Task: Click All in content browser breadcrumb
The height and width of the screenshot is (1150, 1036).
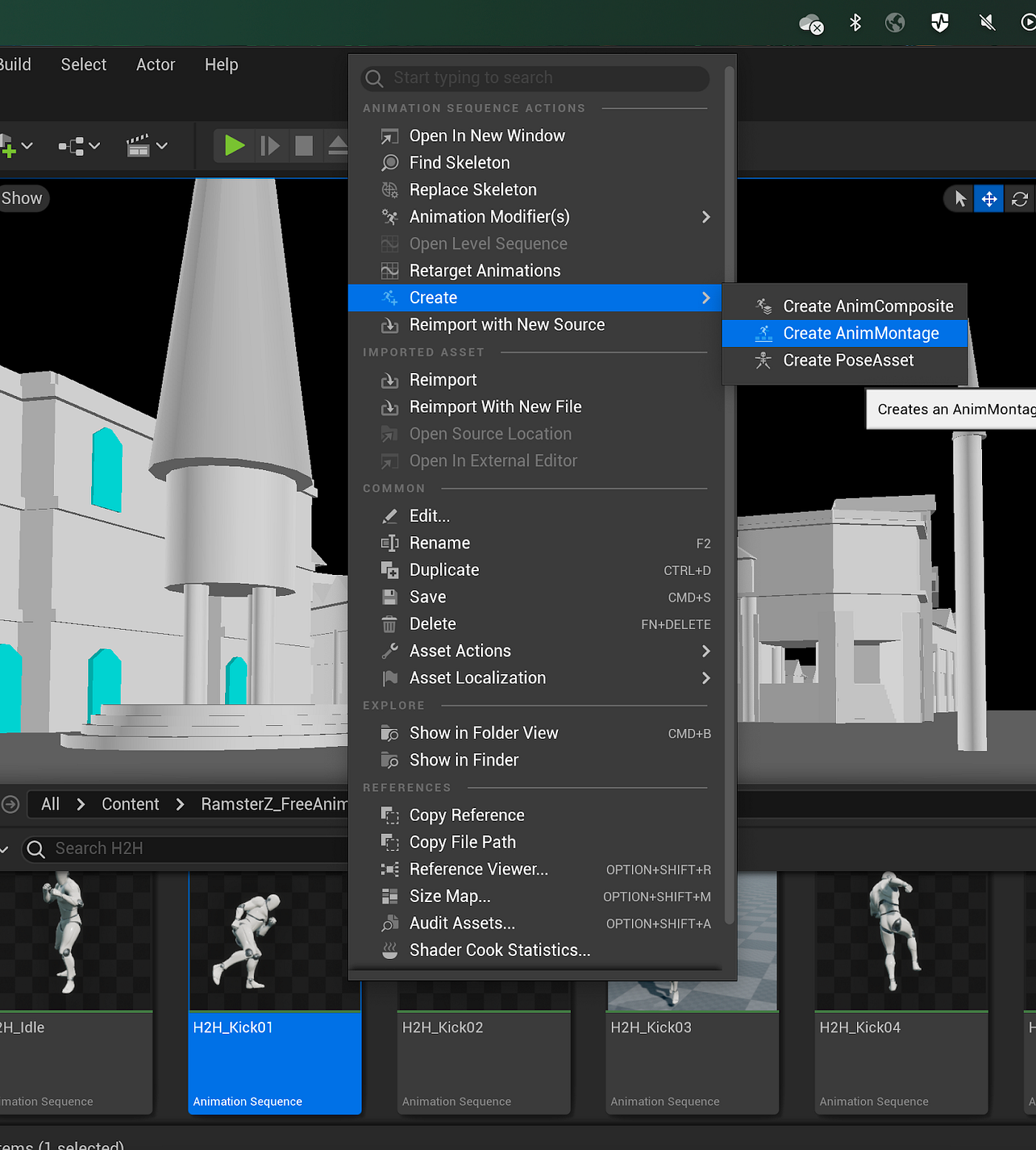Action: pyautogui.click(x=50, y=804)
